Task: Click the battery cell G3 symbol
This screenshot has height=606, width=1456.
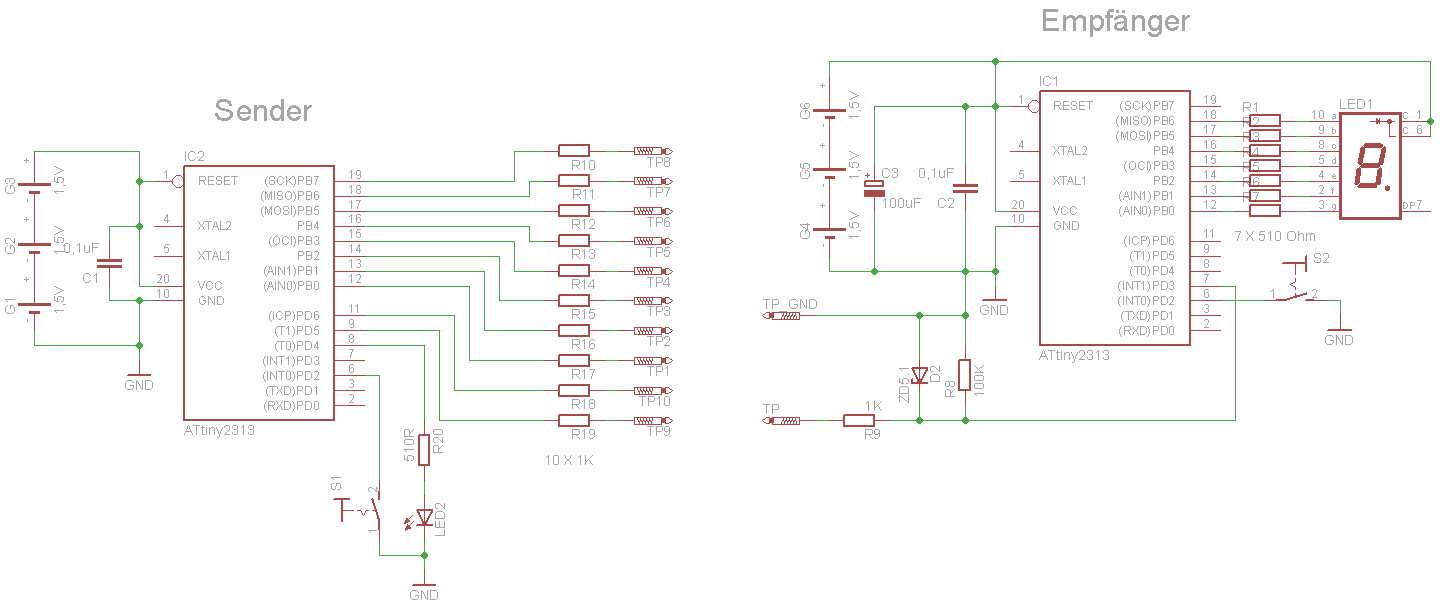Action: pos(35,187)
